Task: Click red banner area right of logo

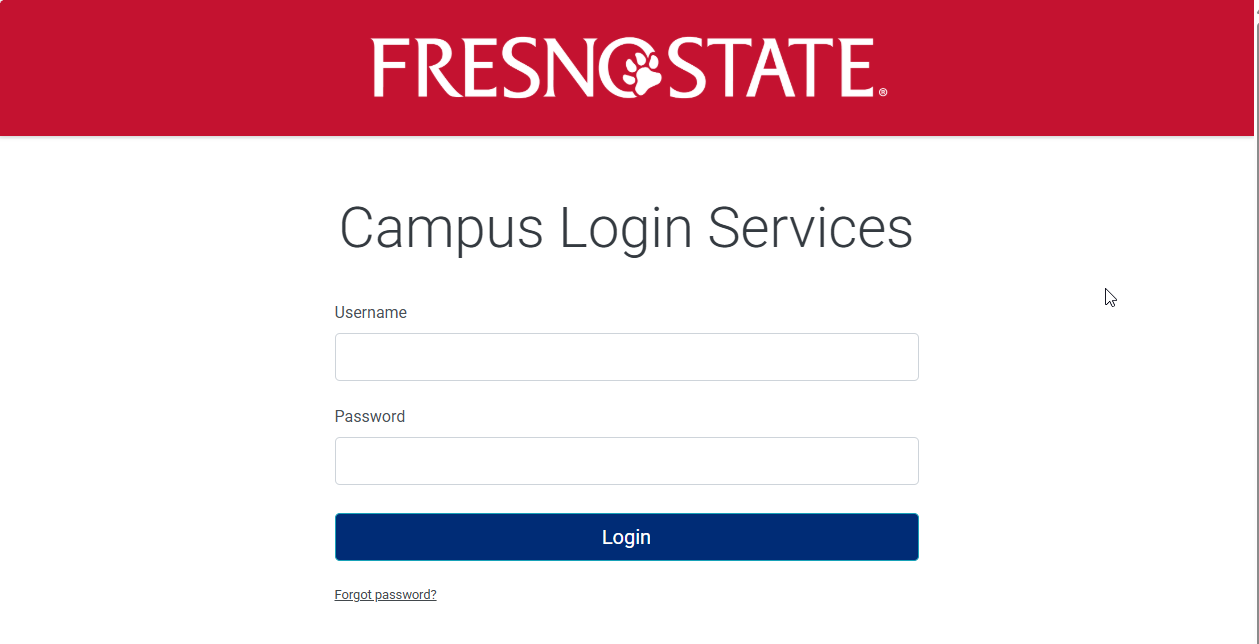Action: (1070, 68)
